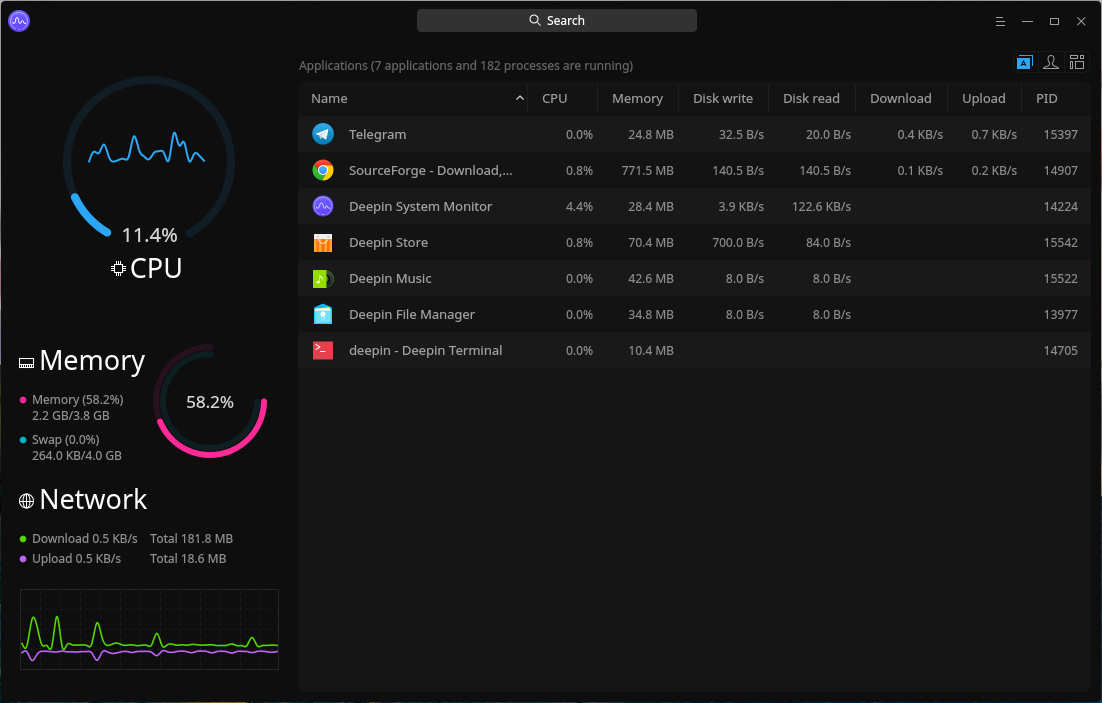Toggle Name column sort arrow
Image resolution: width=1102 pixels, height=703 pixels.
pyautogui.click(x=519, y=98)
